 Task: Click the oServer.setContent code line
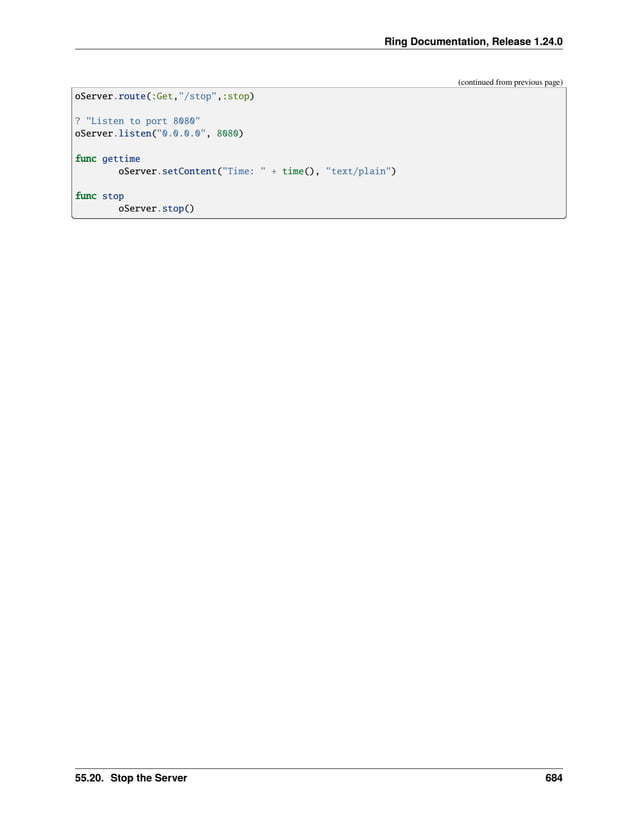click(x=257, y=171)
